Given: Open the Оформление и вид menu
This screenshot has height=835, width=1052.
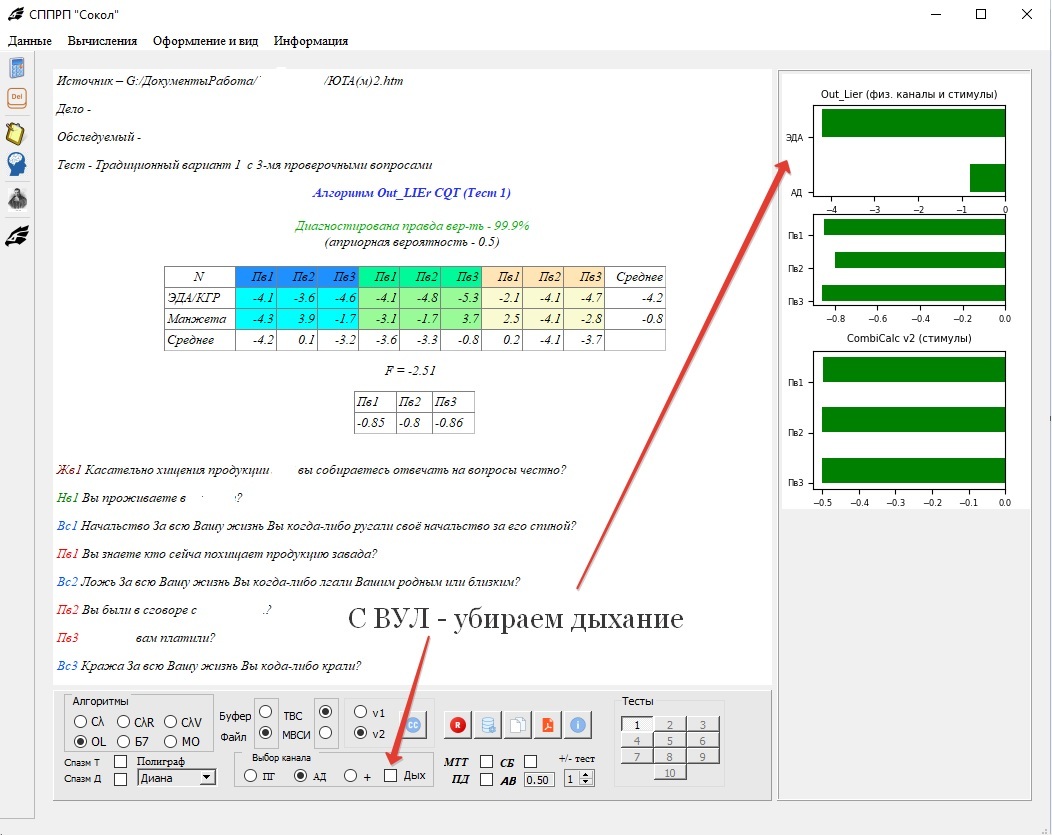Looking at the screenshot, I should point(205,41).
